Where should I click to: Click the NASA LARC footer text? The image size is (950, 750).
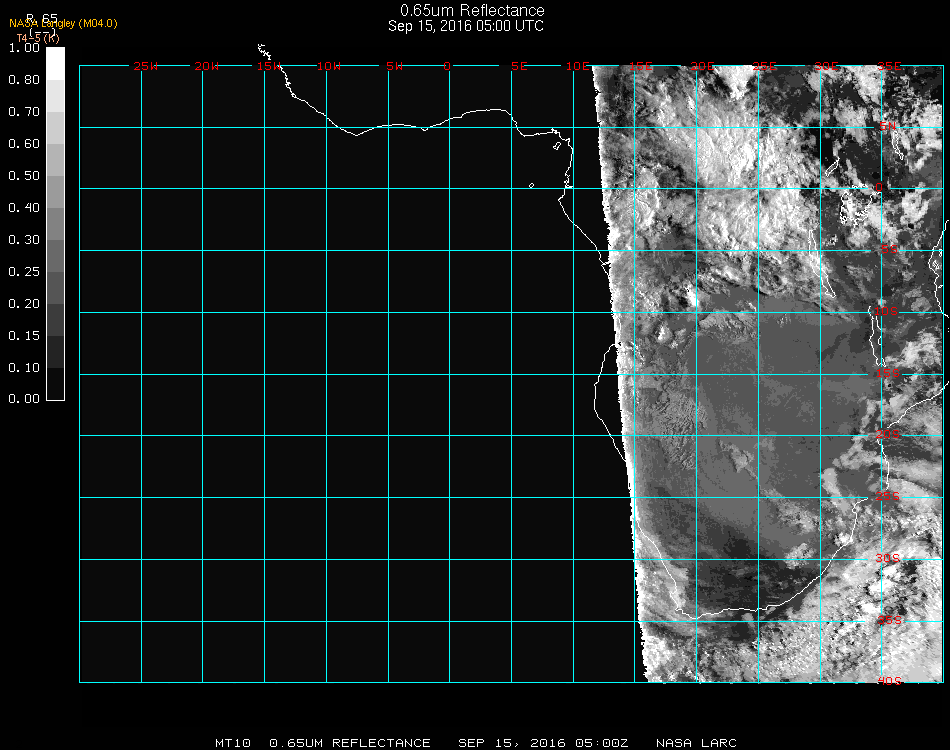pyautogui.click(x=697, y=743)
